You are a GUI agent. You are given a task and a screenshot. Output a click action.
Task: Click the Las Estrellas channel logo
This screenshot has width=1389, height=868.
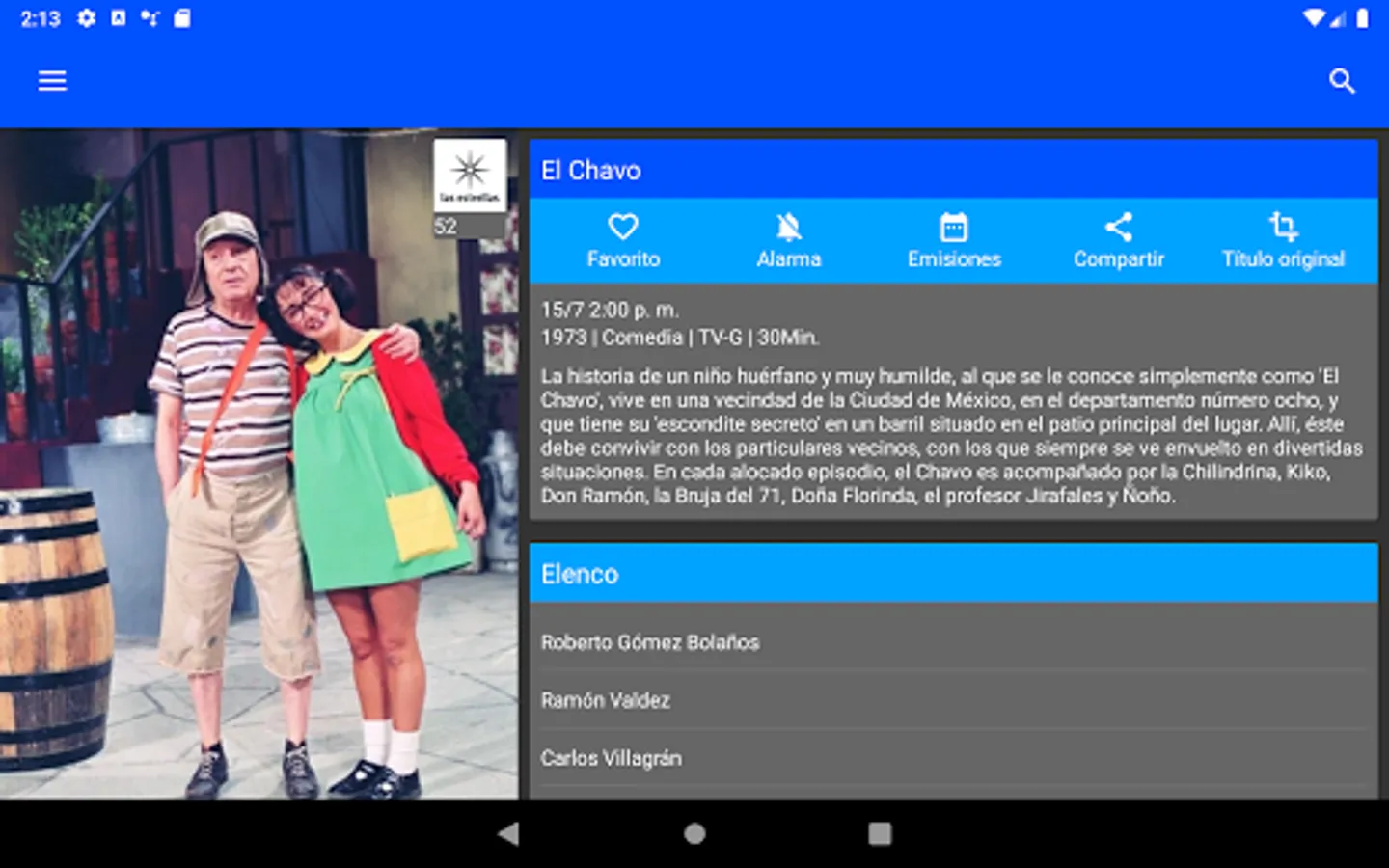[x=470, y=176]
